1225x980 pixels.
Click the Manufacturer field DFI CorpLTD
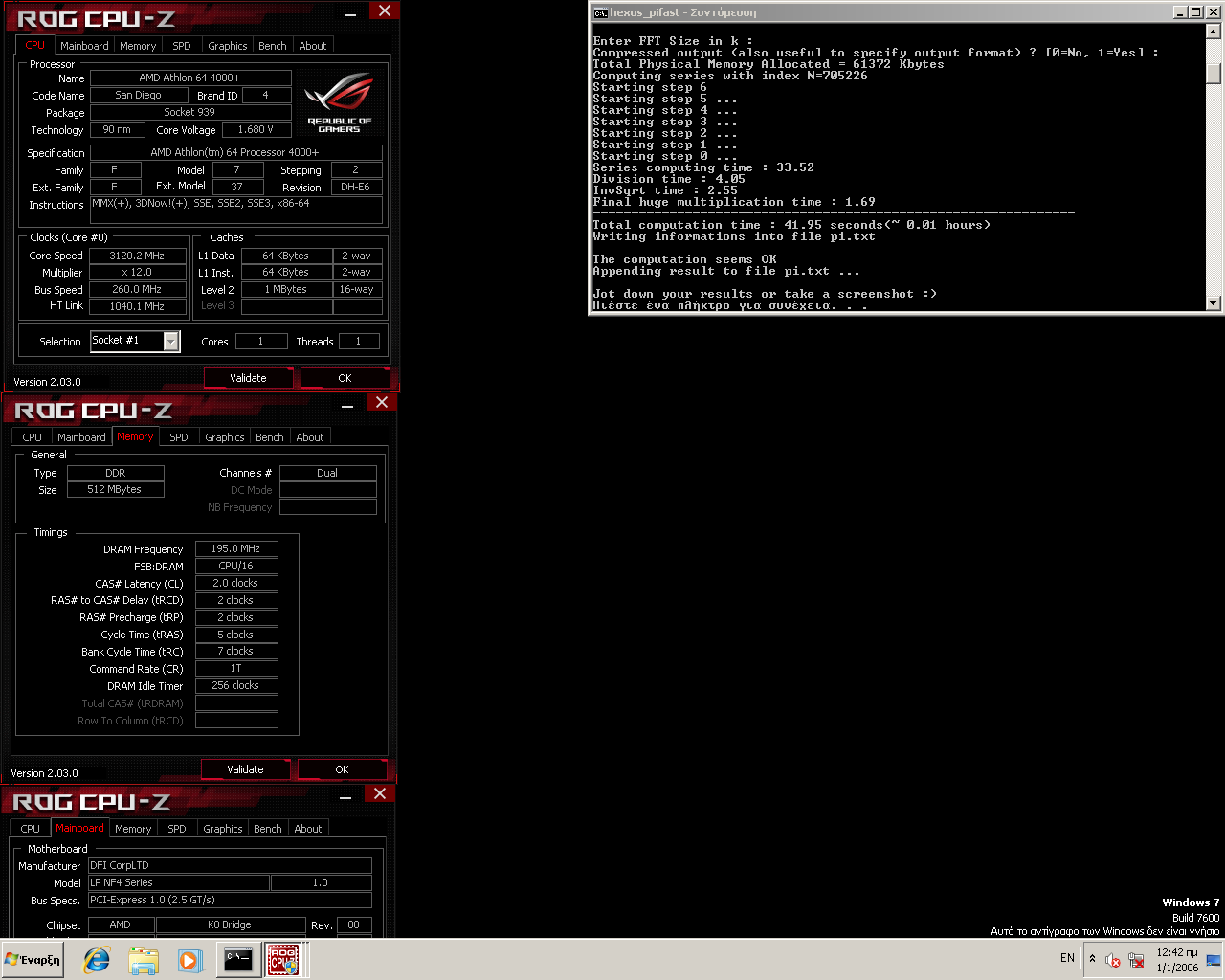click(230, 865)
